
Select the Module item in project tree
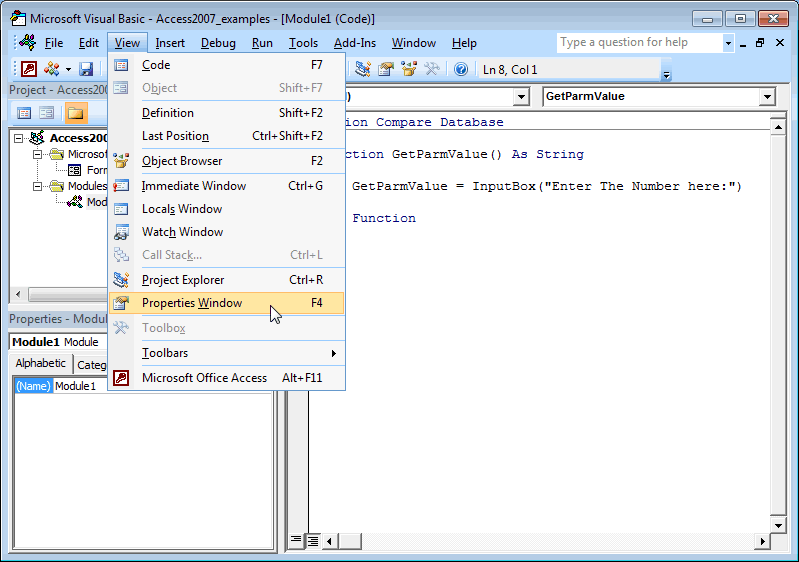(88, 202)
